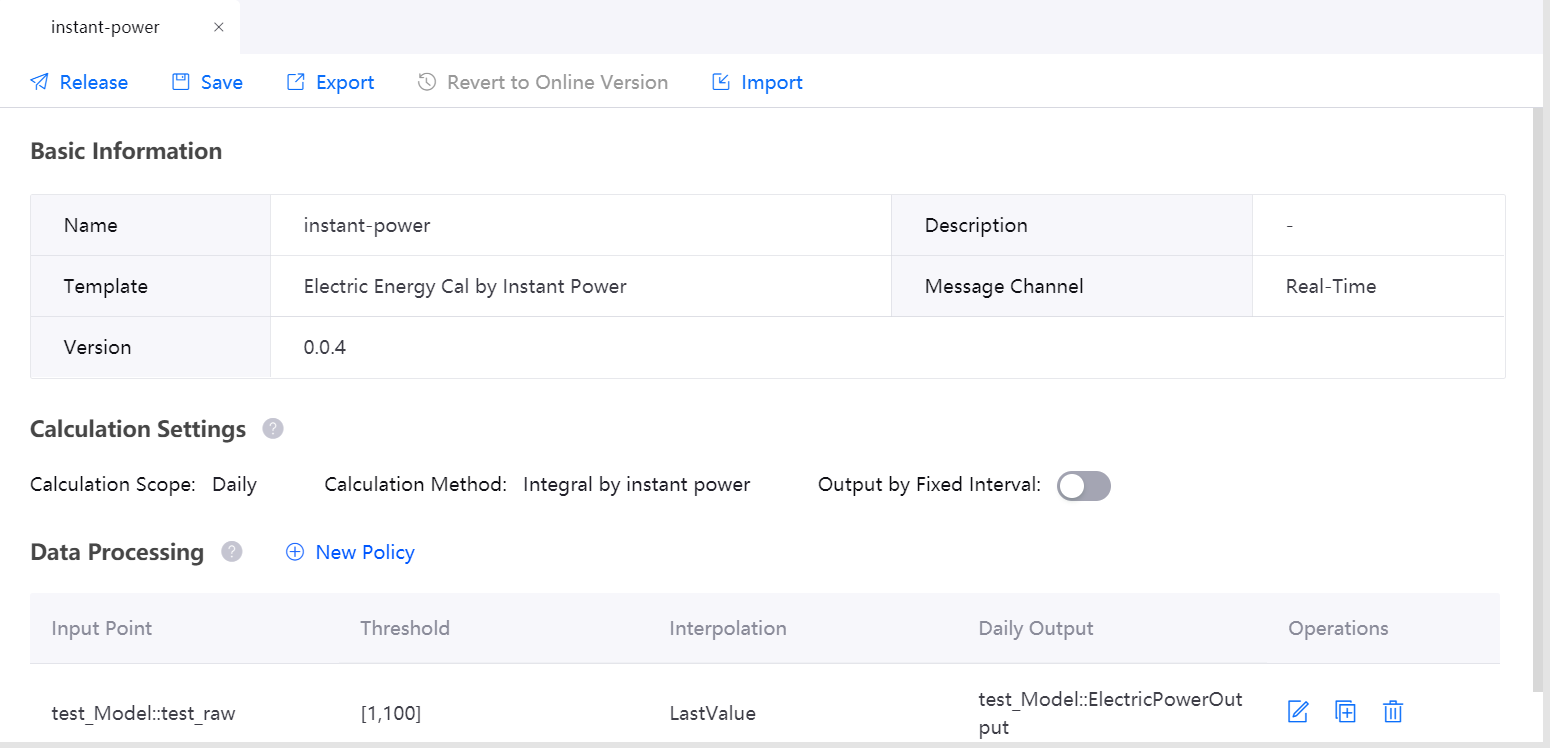
Task: Click the Output by Fixed Interval label
Action: click(930, 484)
